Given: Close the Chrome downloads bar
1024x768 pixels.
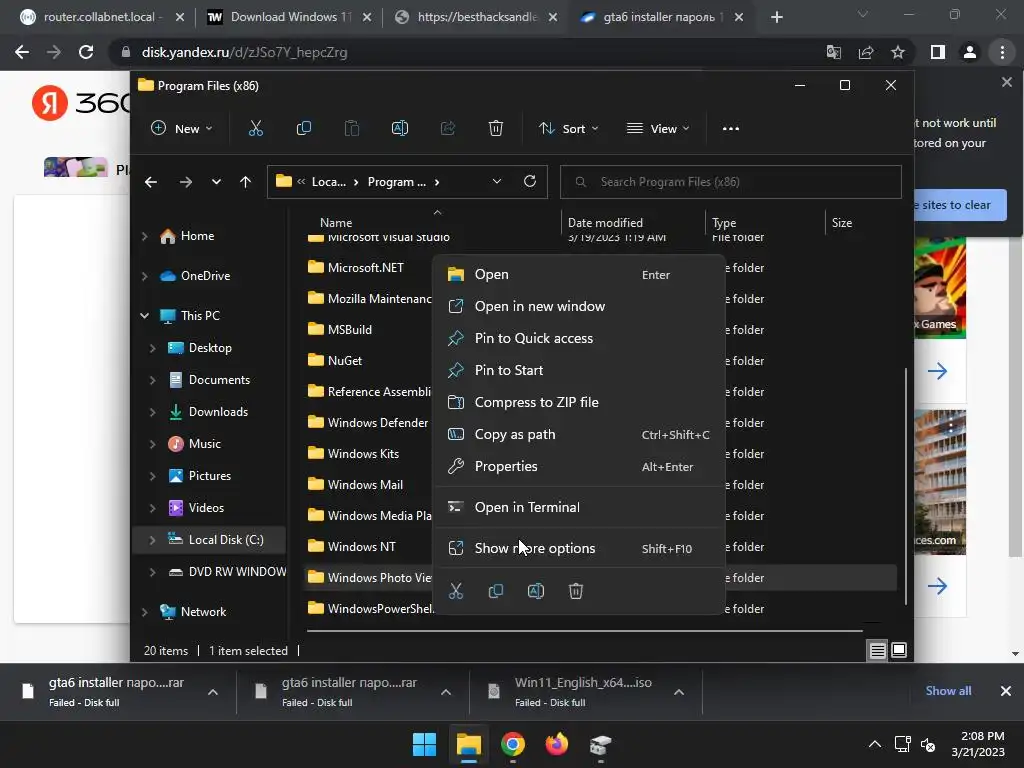Looking at the screenshot, I should click(x=1005, y=691).
